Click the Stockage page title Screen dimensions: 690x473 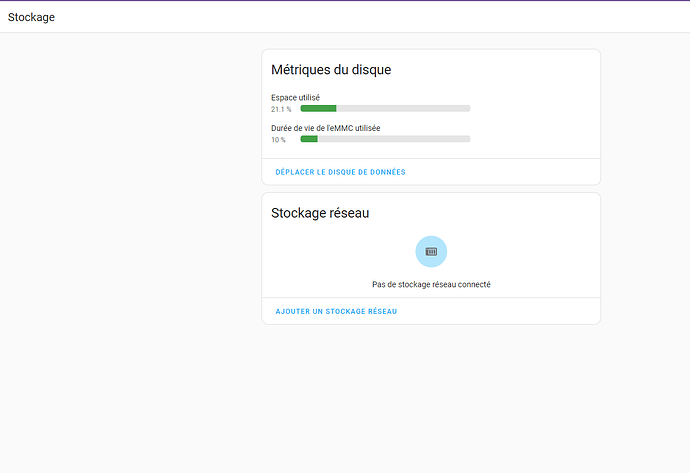31,17
